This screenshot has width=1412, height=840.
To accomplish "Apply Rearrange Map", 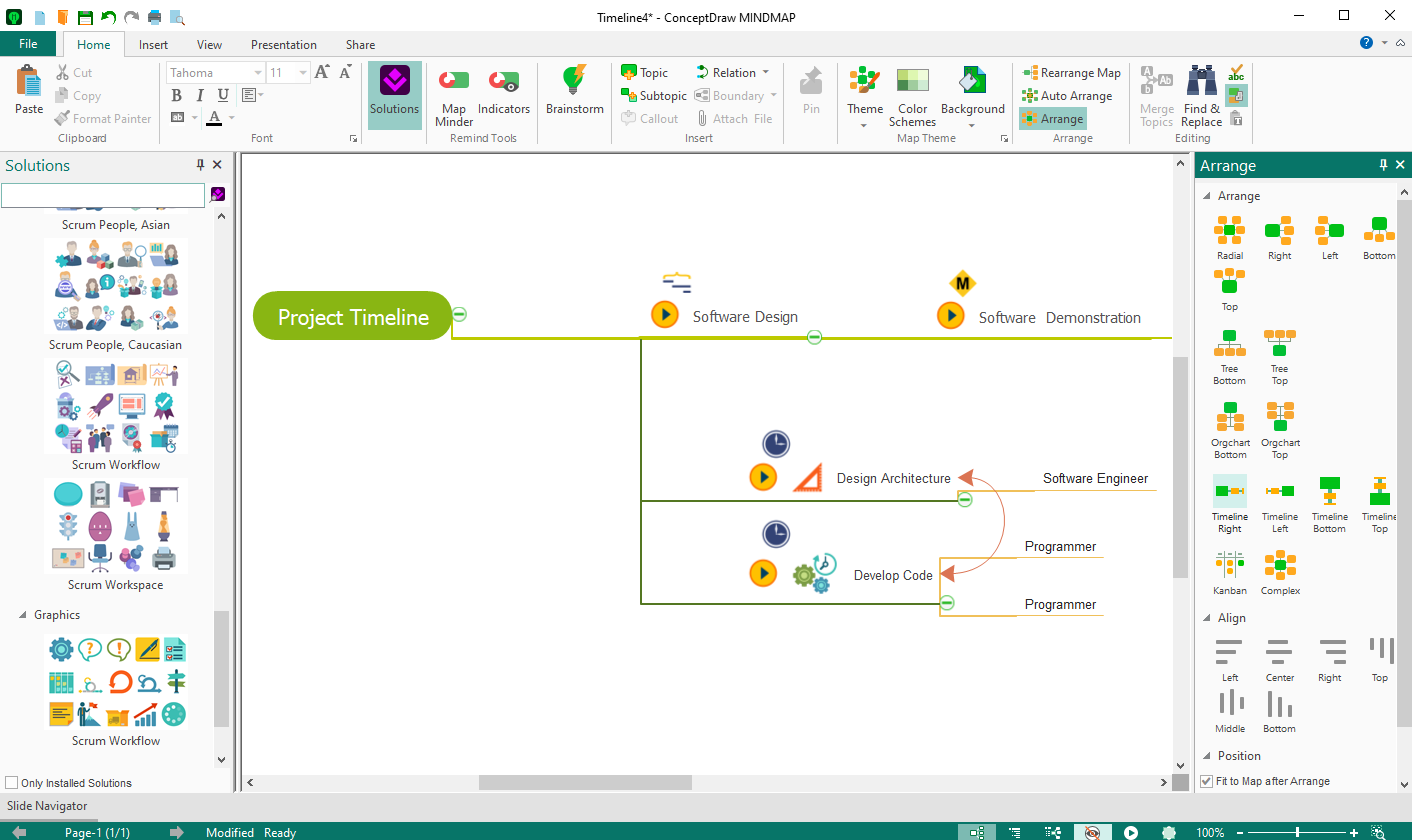I will [x=1071, y=72].
